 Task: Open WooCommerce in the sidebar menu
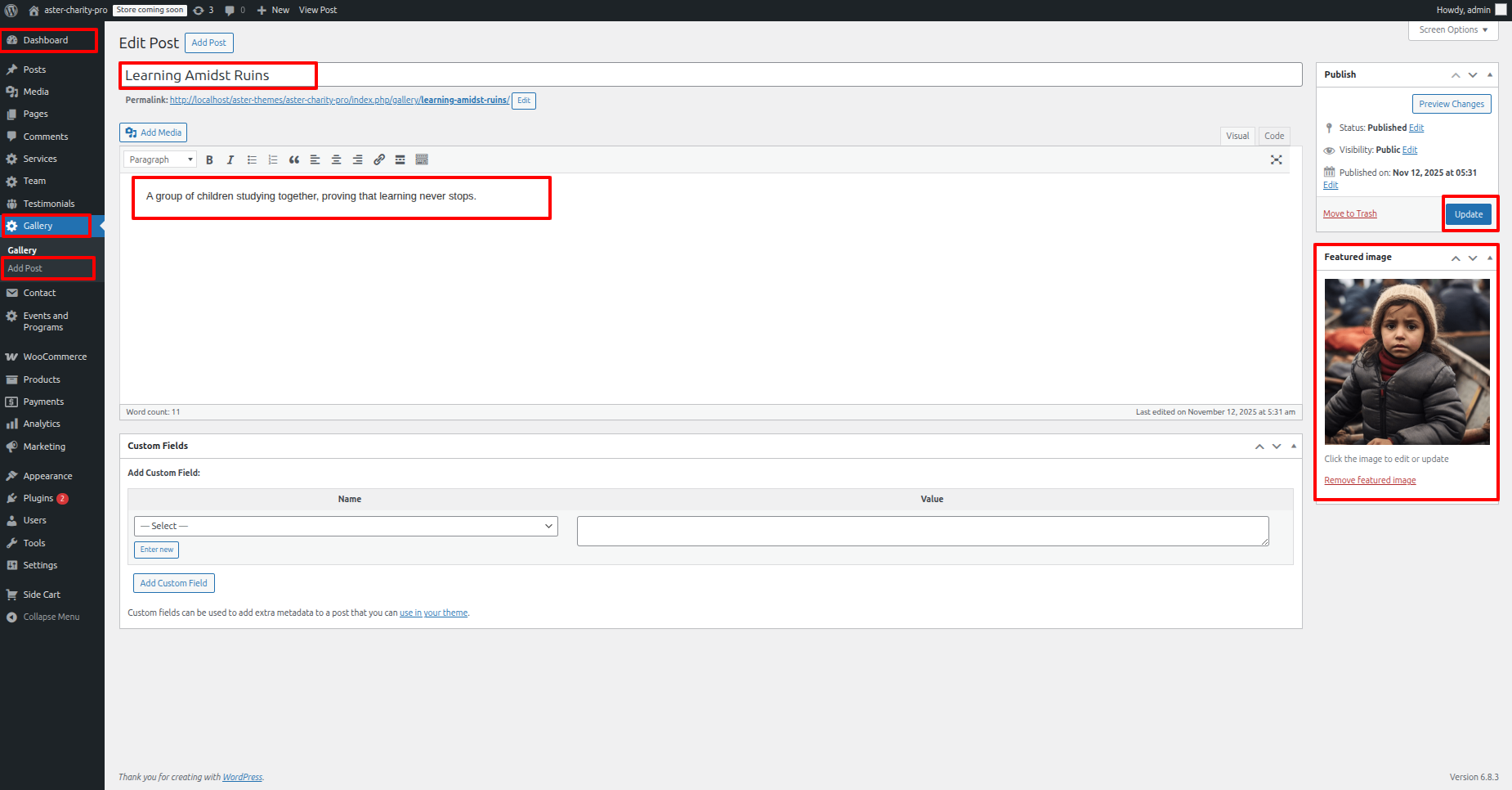(x=55, y=357)
